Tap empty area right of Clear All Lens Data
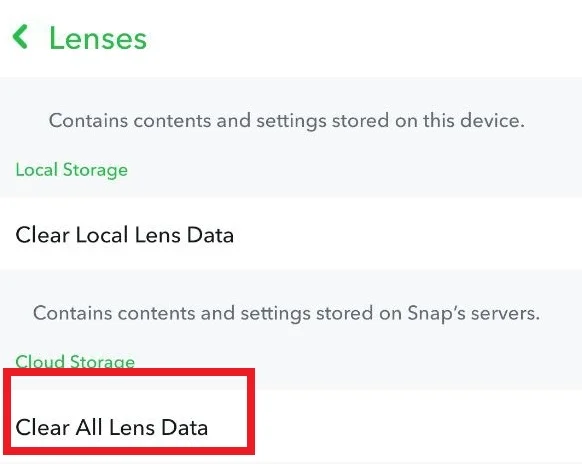This screenshot has width=582, height=465. tap(418, 427)
